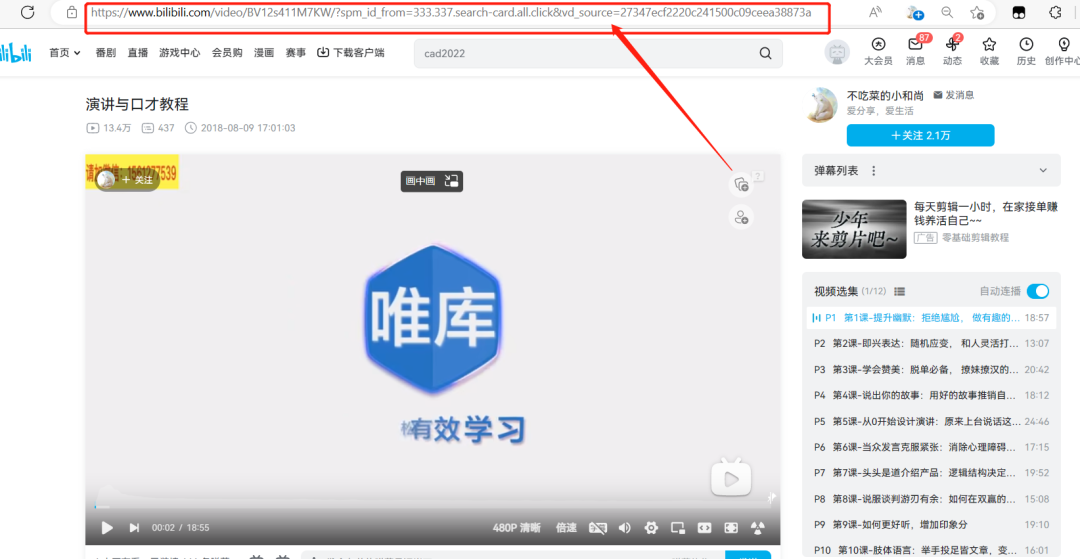This screenshot has height=559, width=1080.
Task: Click the radiation-style icon at player bar end
Action: click(758, 528)
